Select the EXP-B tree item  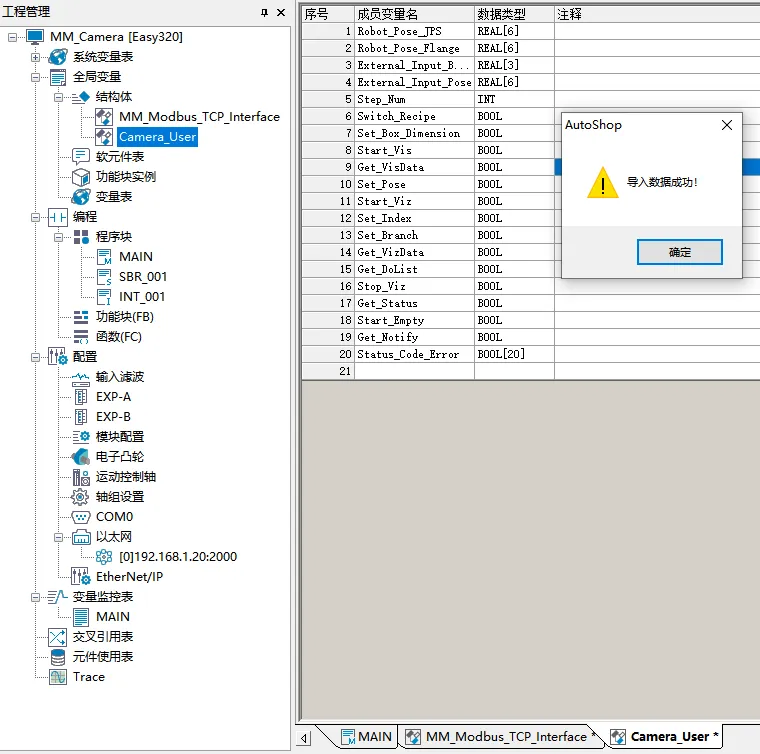pos(113,417)
